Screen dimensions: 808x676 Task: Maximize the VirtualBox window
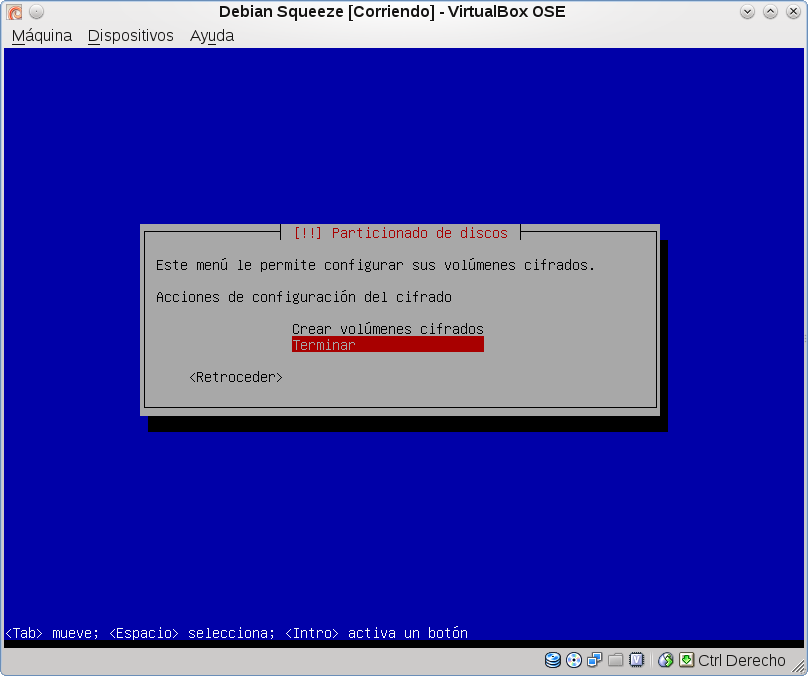(770, 11)
